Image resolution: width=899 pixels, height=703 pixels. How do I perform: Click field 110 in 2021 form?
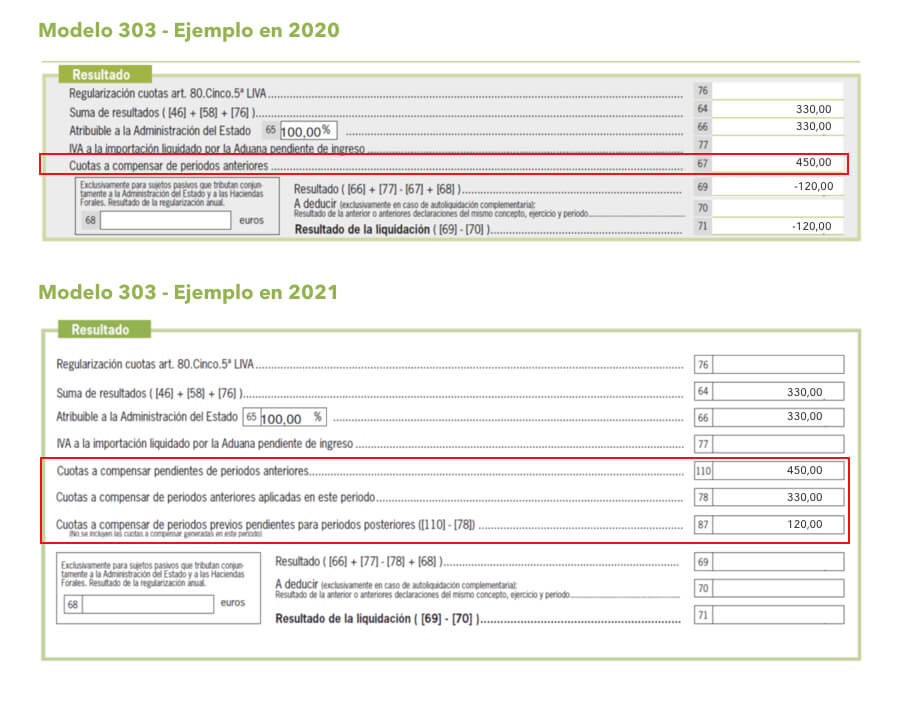778,471
